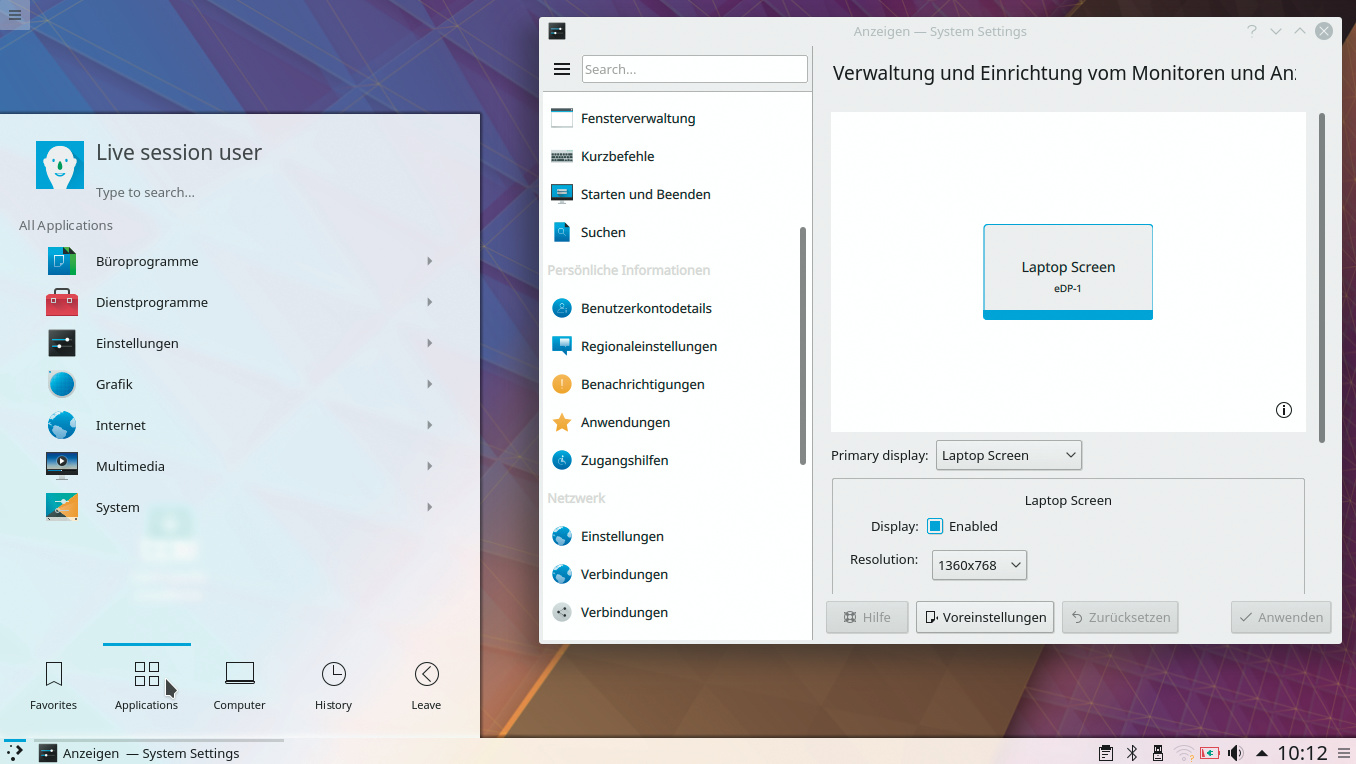Viewport: 1356px width, 764px height.
Task: Toggle the Display Enabled checkbox
Action: coord(935,526)
